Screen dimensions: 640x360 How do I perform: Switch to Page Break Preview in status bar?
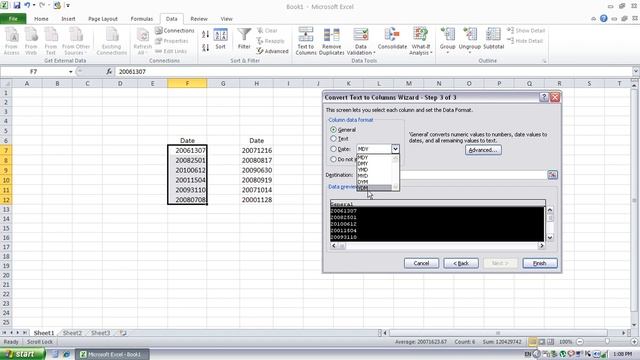point(551,342)
